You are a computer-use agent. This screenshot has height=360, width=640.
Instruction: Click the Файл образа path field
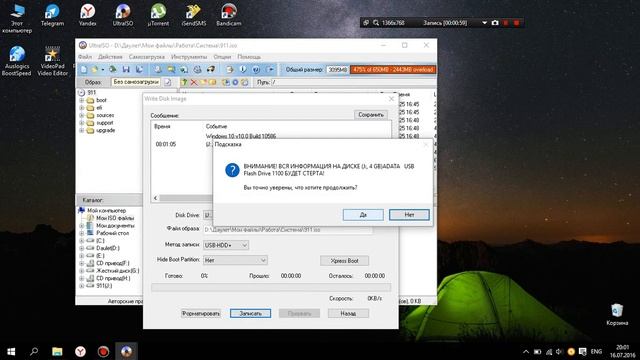tap(288, 230)
